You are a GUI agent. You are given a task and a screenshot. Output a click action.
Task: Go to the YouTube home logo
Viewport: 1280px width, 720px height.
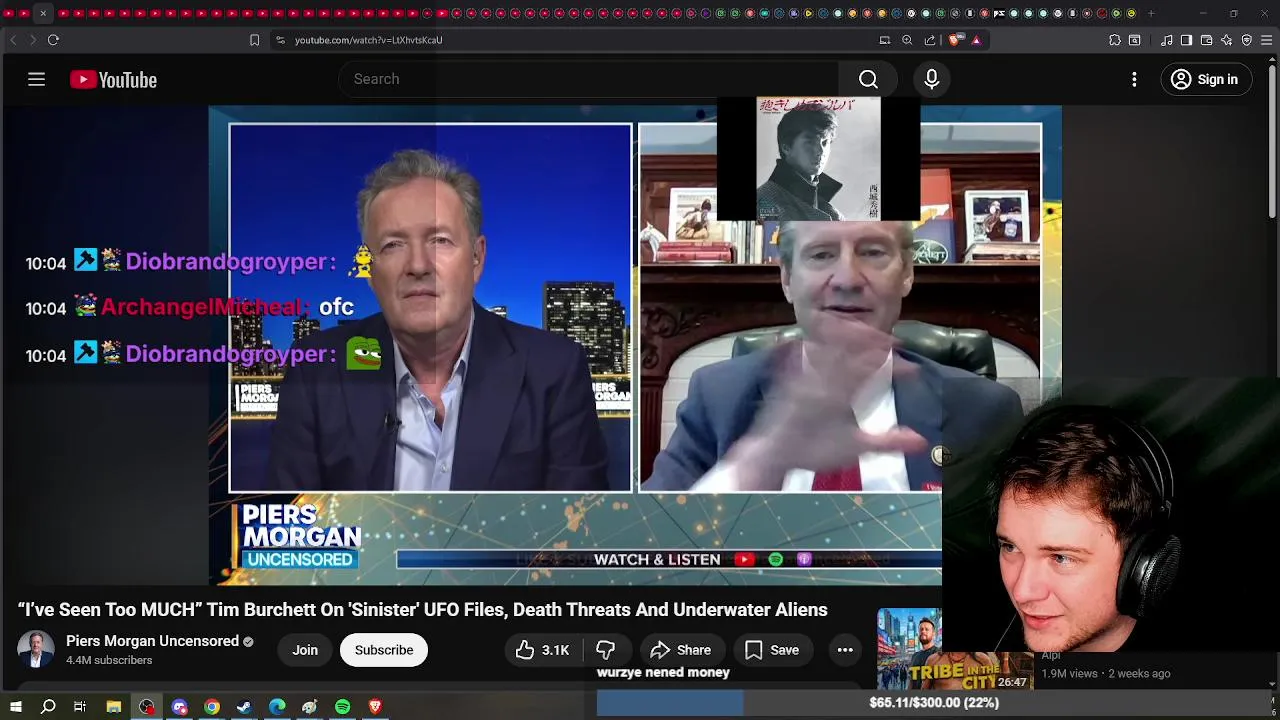[113, 80]
